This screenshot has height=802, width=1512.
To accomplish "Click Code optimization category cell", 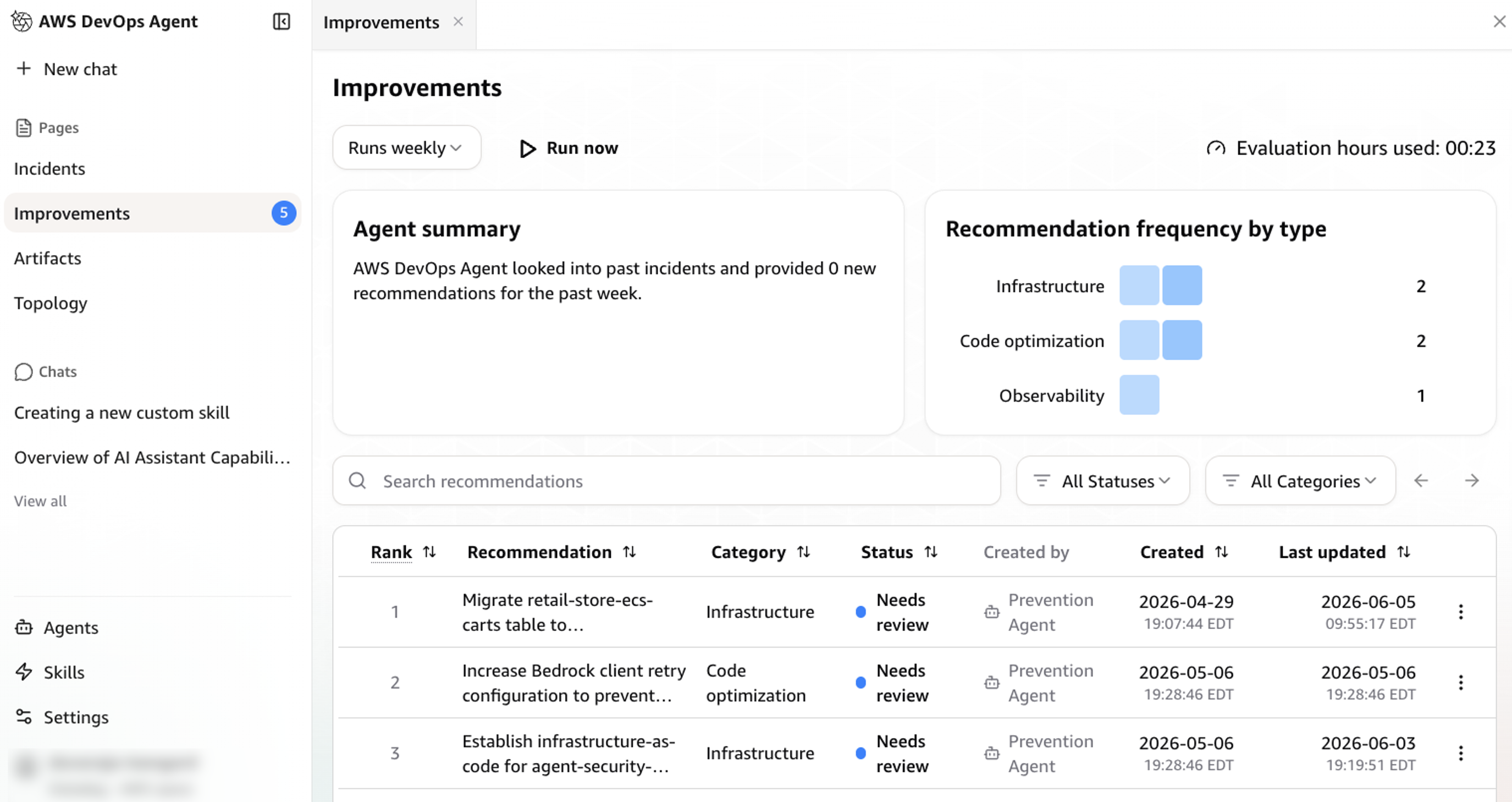I will 755,682.
